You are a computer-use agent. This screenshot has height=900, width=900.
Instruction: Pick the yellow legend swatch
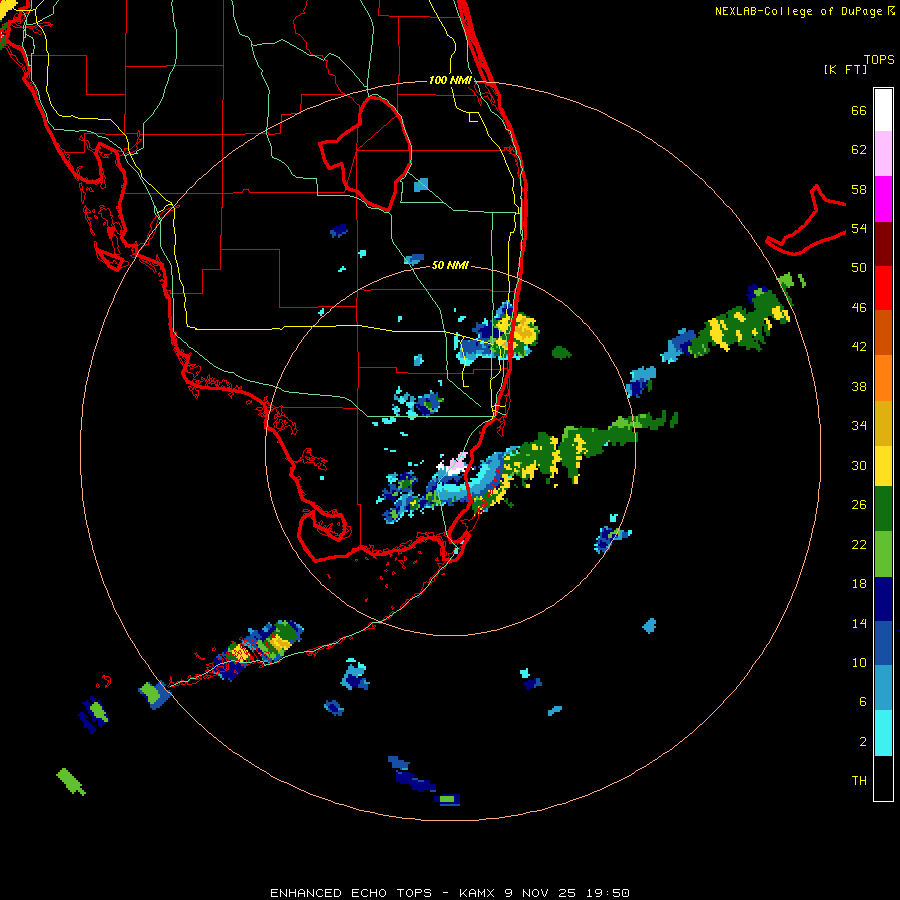(883, 466)
